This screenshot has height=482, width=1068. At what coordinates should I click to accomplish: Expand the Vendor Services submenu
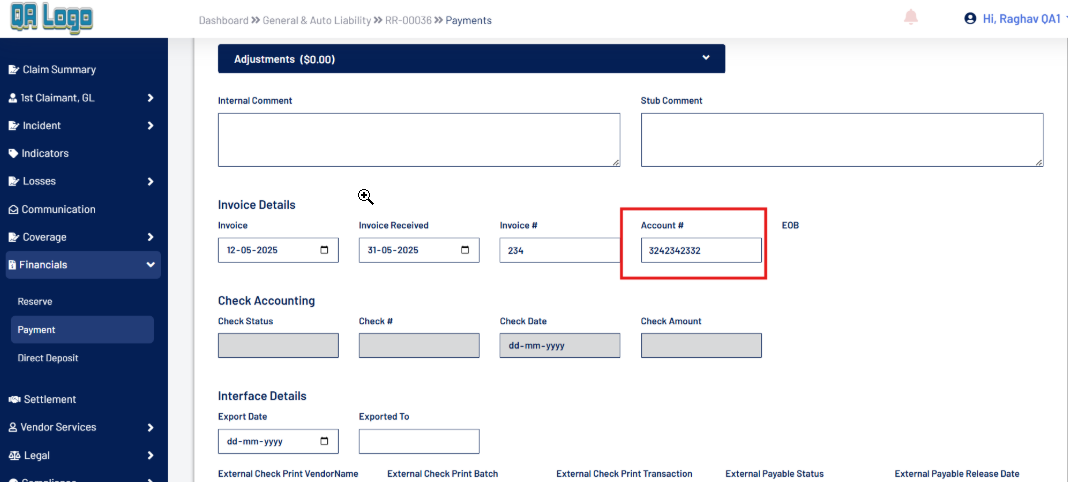coord(150,428)
